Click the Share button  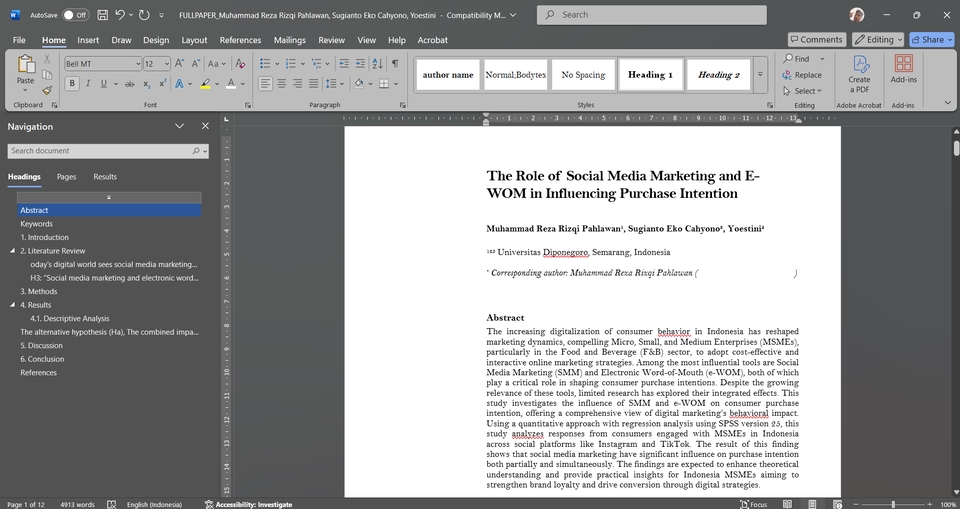tap(931, 39)
